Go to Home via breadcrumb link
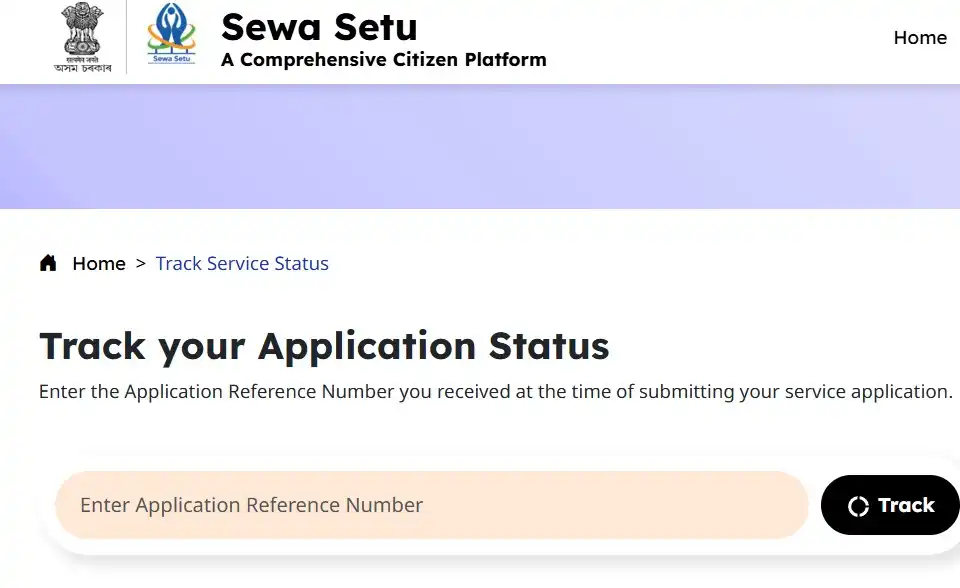The width and height of the screenshot is (960, 588). (x=99, y=263)
